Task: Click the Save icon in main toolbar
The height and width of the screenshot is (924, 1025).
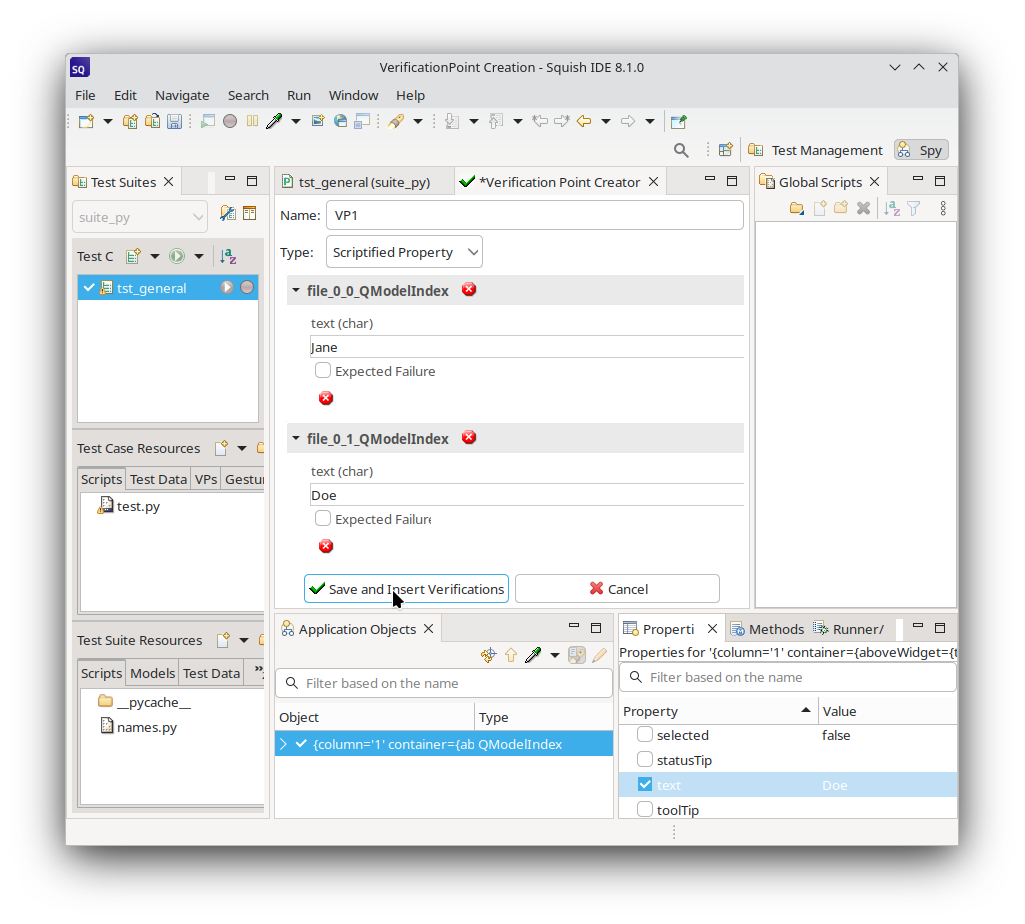Action: coord(174,121)
